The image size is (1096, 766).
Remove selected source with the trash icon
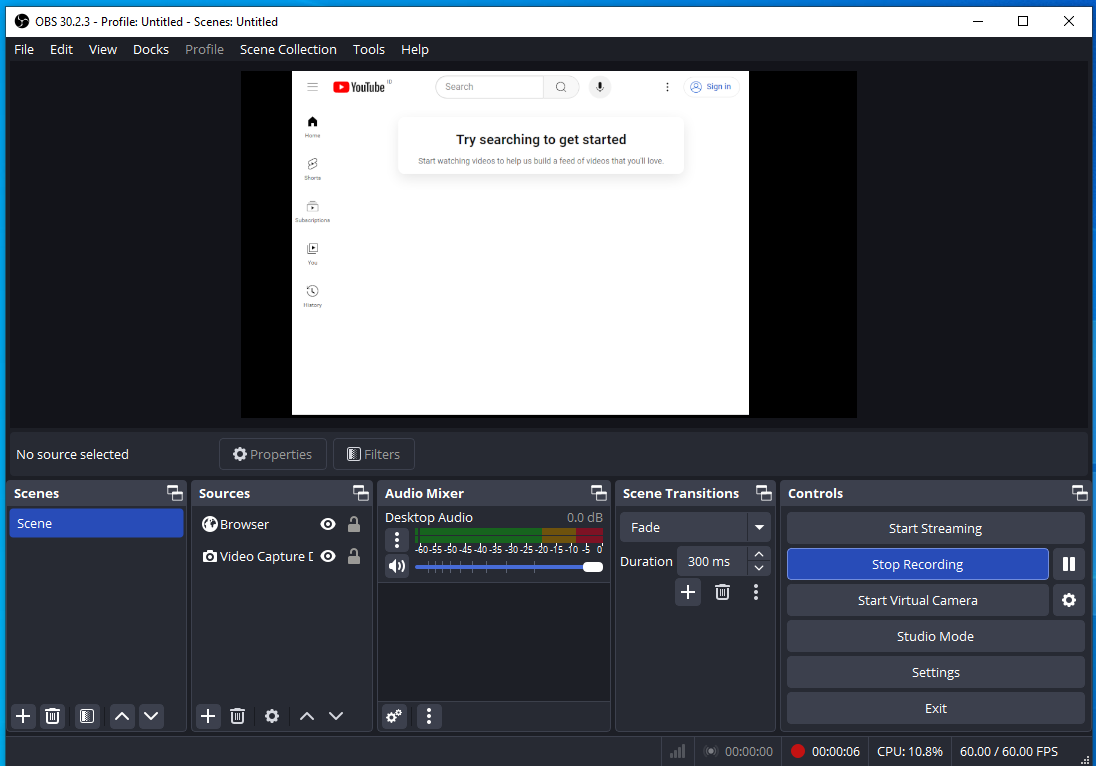pos(238,716)
